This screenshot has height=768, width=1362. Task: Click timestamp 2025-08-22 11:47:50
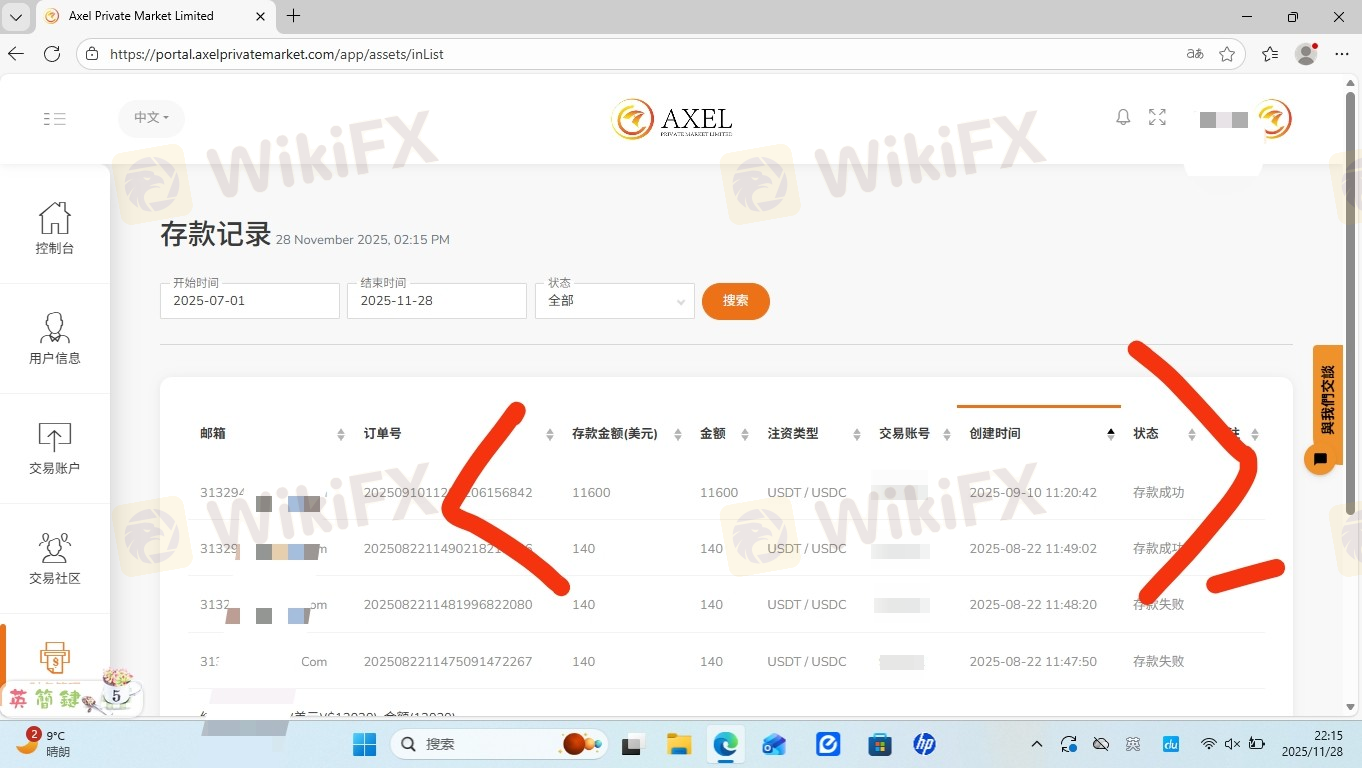(1033, 662)
